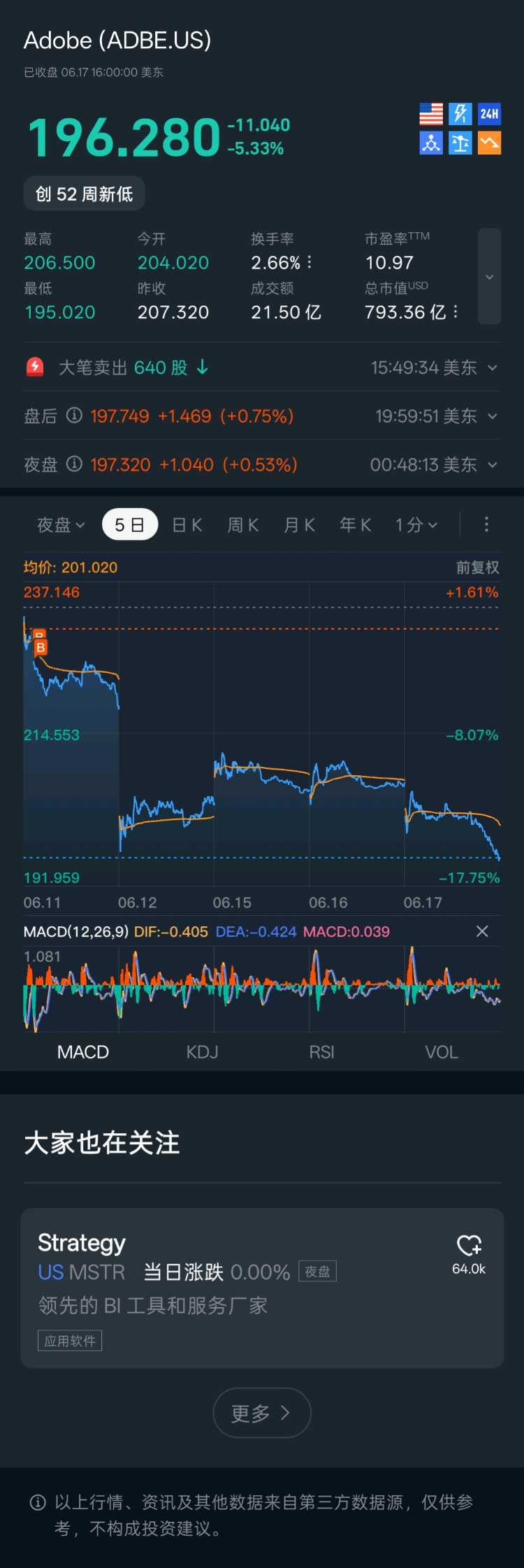Open the 前复权 adjustment selector
Image resolution: width=524 pixels, height=1568 pixels.
[x=478, y=568]
